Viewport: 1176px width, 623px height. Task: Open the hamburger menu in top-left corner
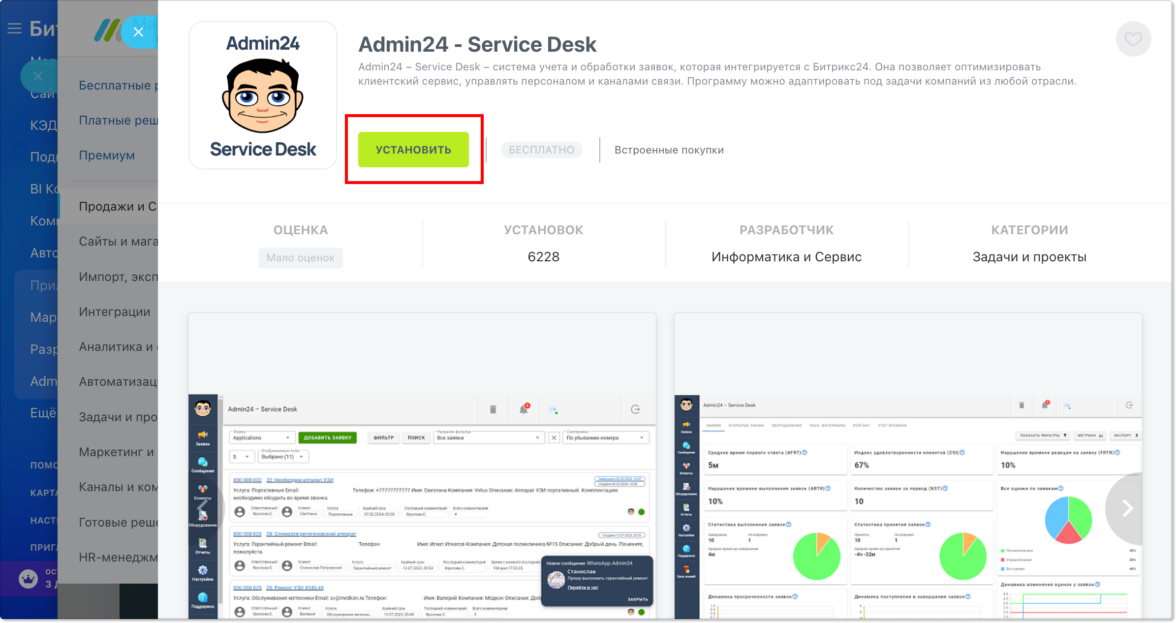[x=14, y=29]
